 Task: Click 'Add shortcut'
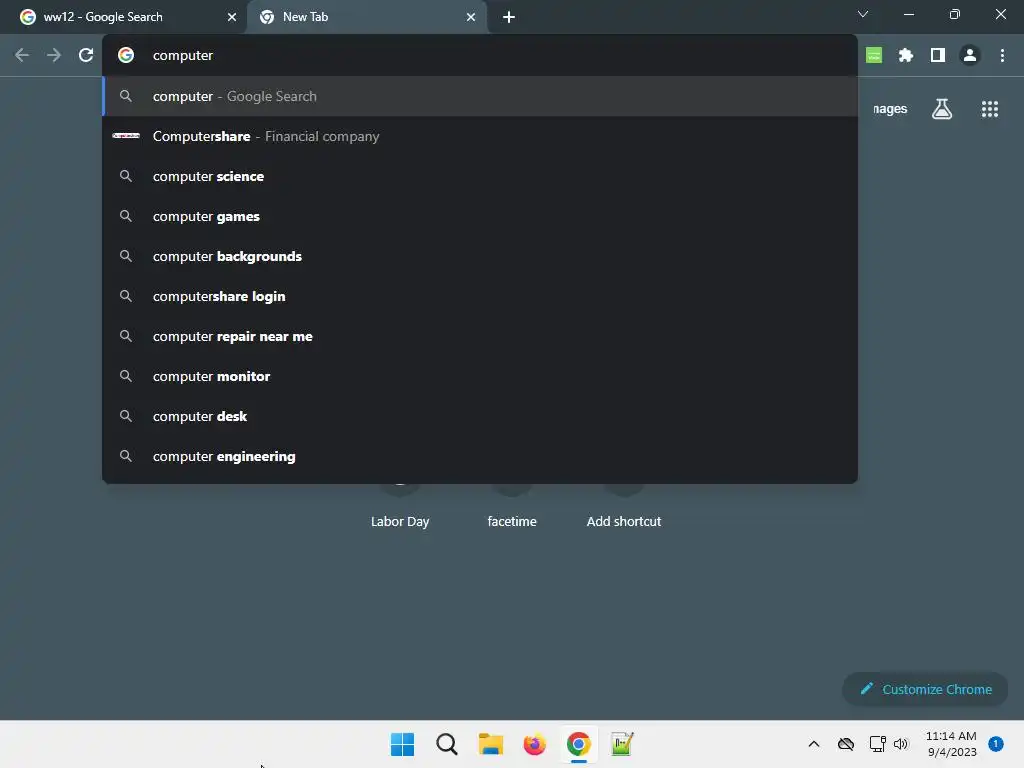tap(624, 521)
